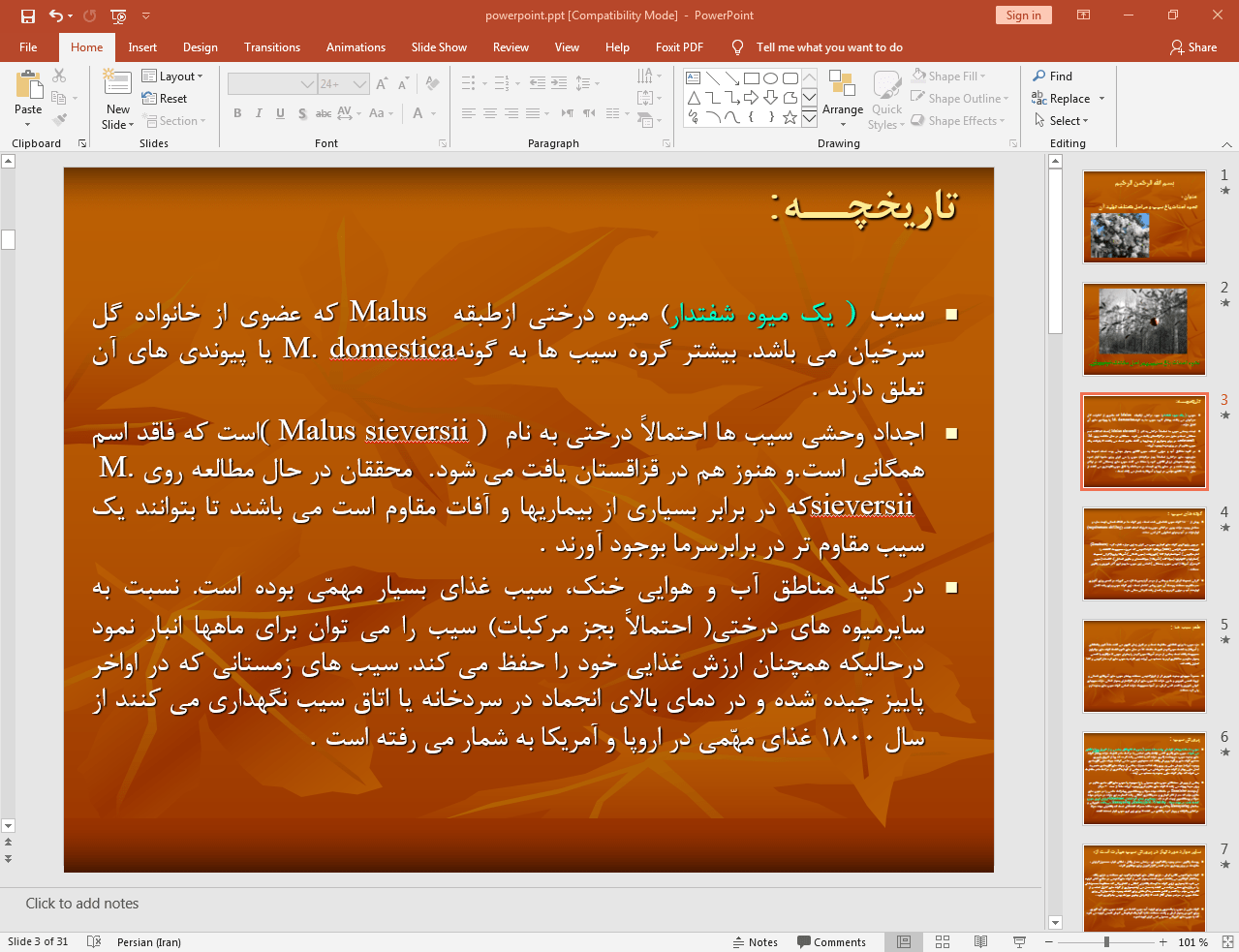
Task: Customize Quick Access Toolbar dropdown
Action: (146, 15)
